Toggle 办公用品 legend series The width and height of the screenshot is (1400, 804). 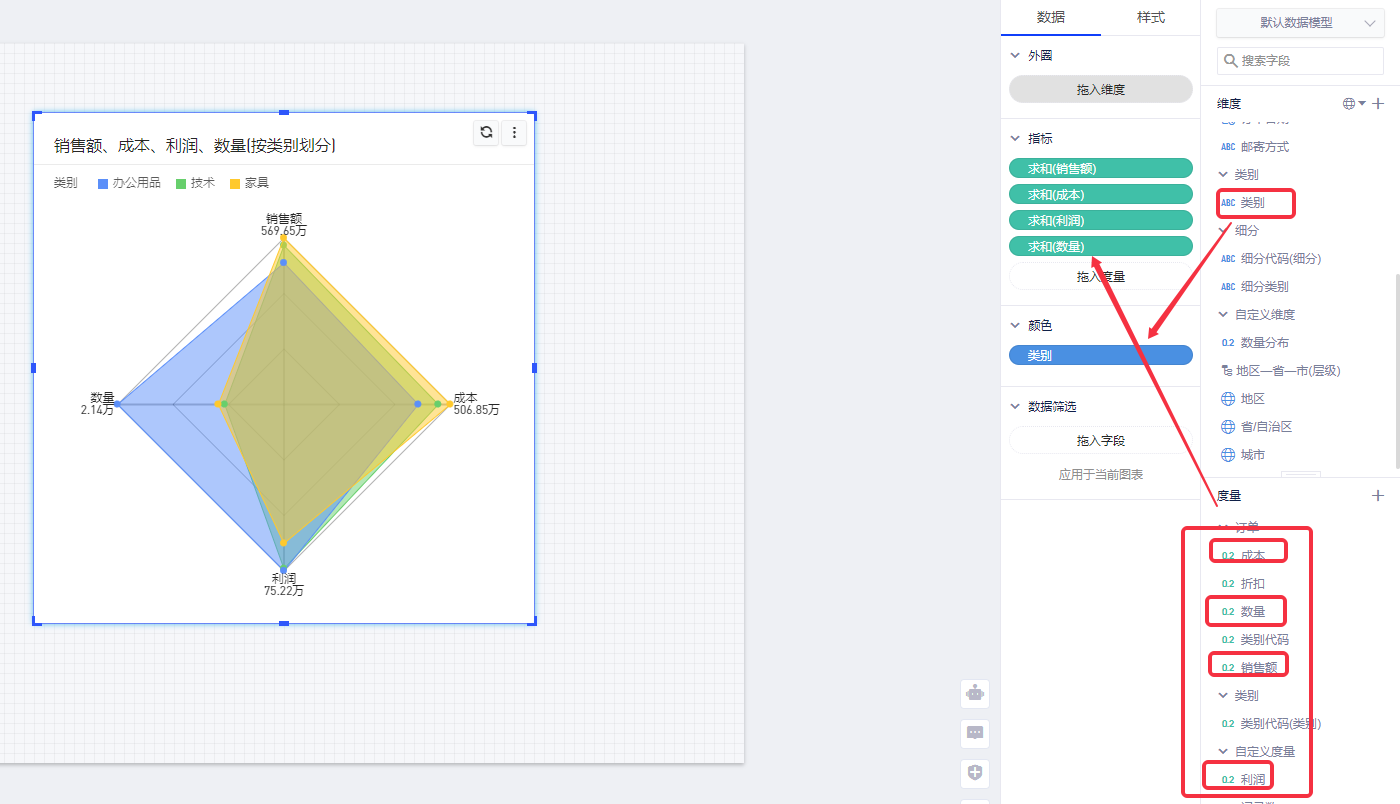click(129, 183)
